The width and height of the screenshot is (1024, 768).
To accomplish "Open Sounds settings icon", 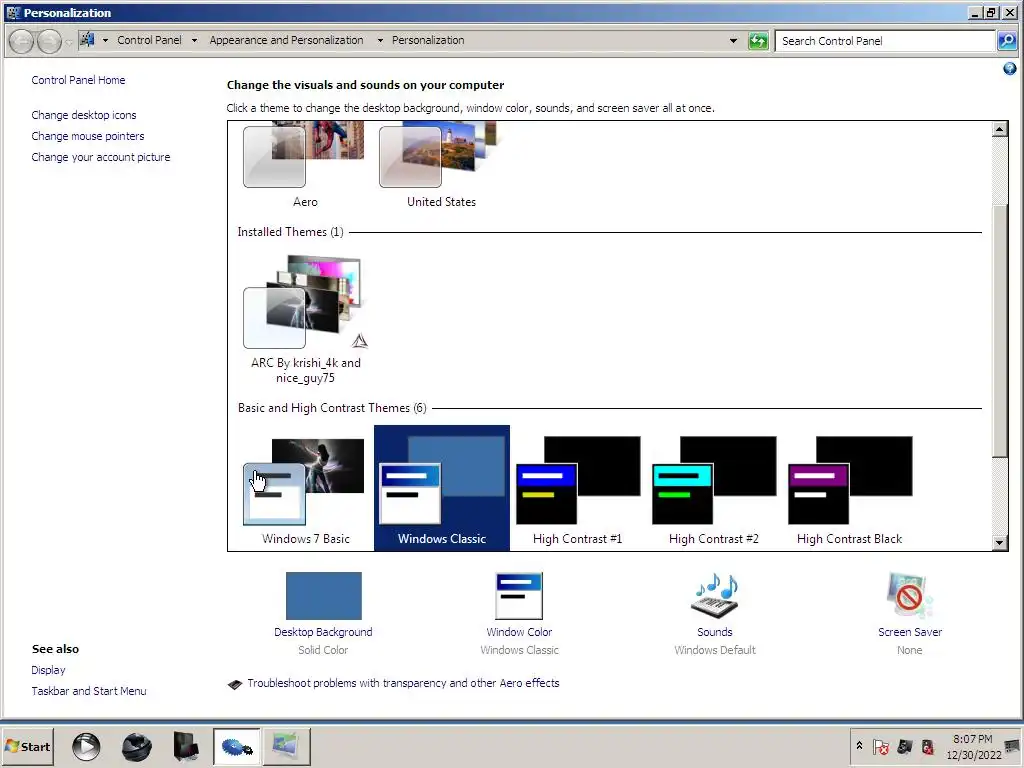I will 714,596.
